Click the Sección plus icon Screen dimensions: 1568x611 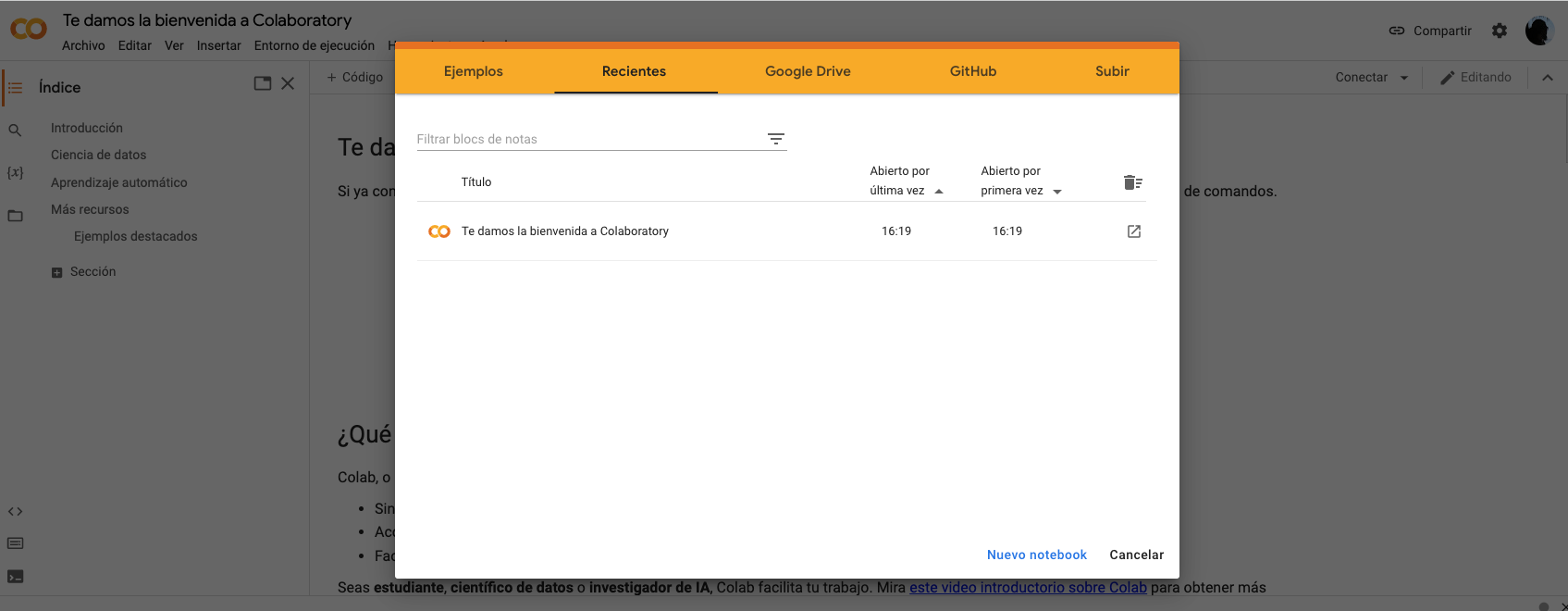click(x=56, y=272)
